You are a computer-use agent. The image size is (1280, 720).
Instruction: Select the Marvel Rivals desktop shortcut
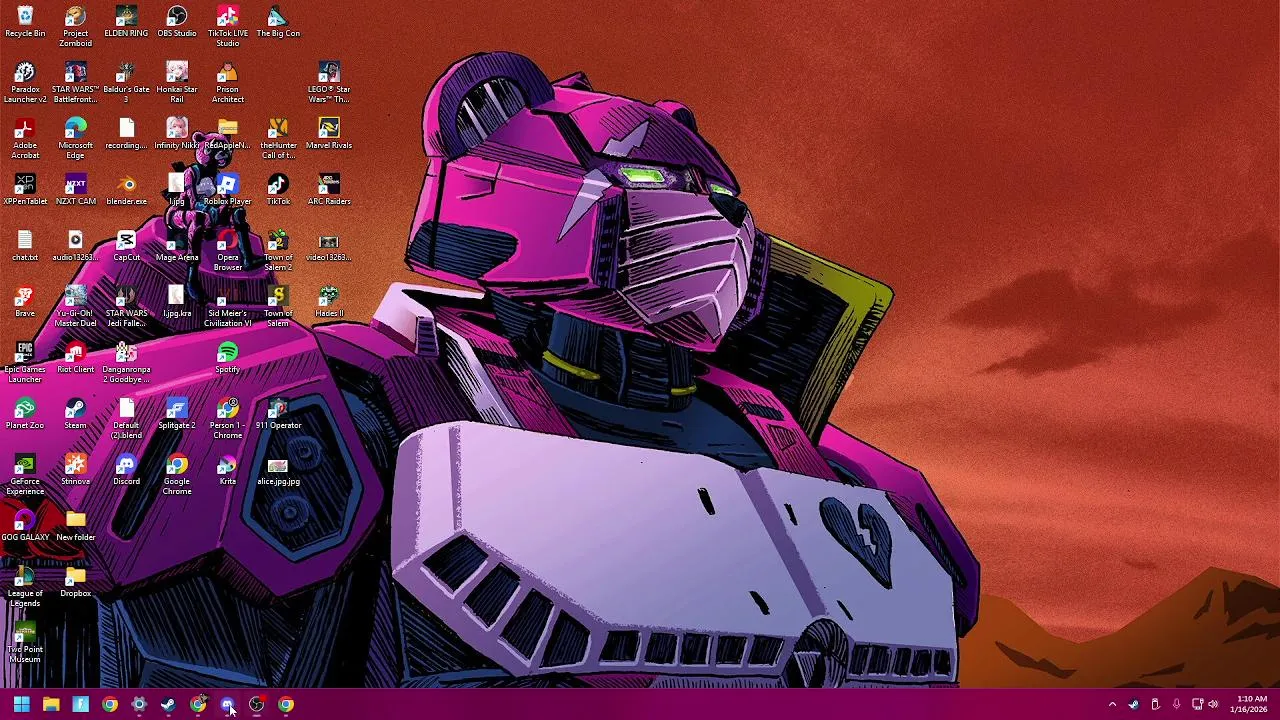(329, 134)
